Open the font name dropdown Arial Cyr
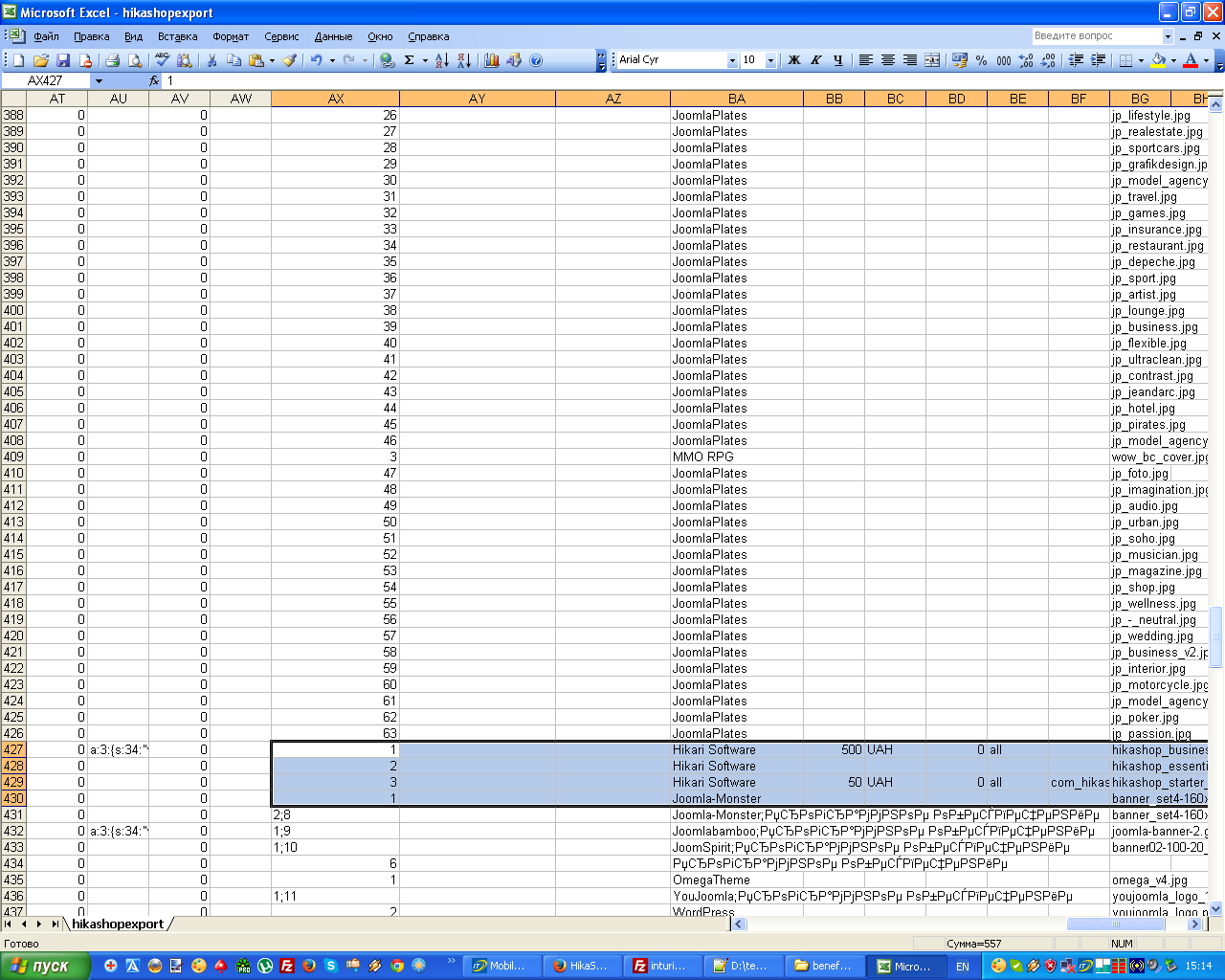 pyautogui.click(x=732, y=60)
